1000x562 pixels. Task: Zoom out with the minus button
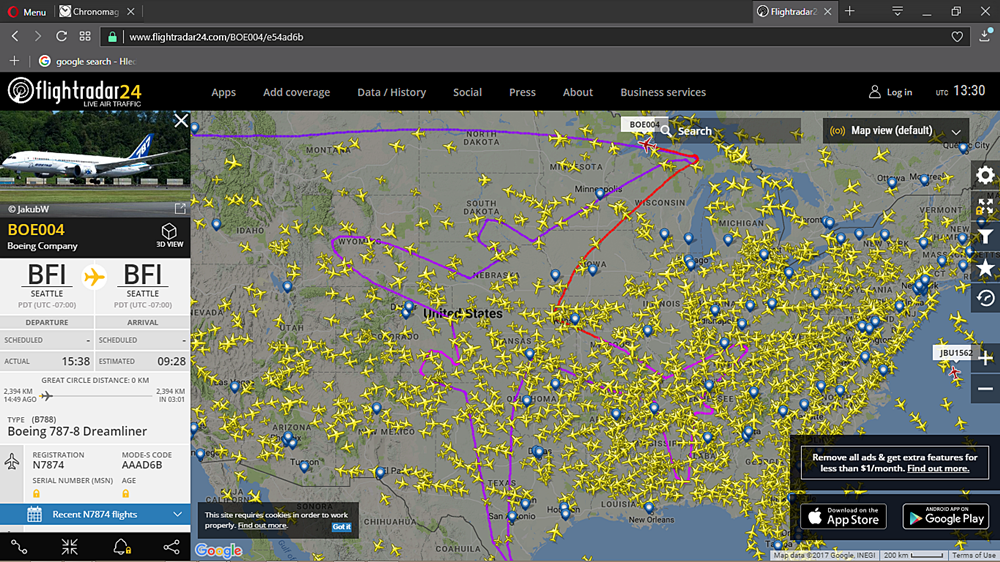(x=985, y=389)
